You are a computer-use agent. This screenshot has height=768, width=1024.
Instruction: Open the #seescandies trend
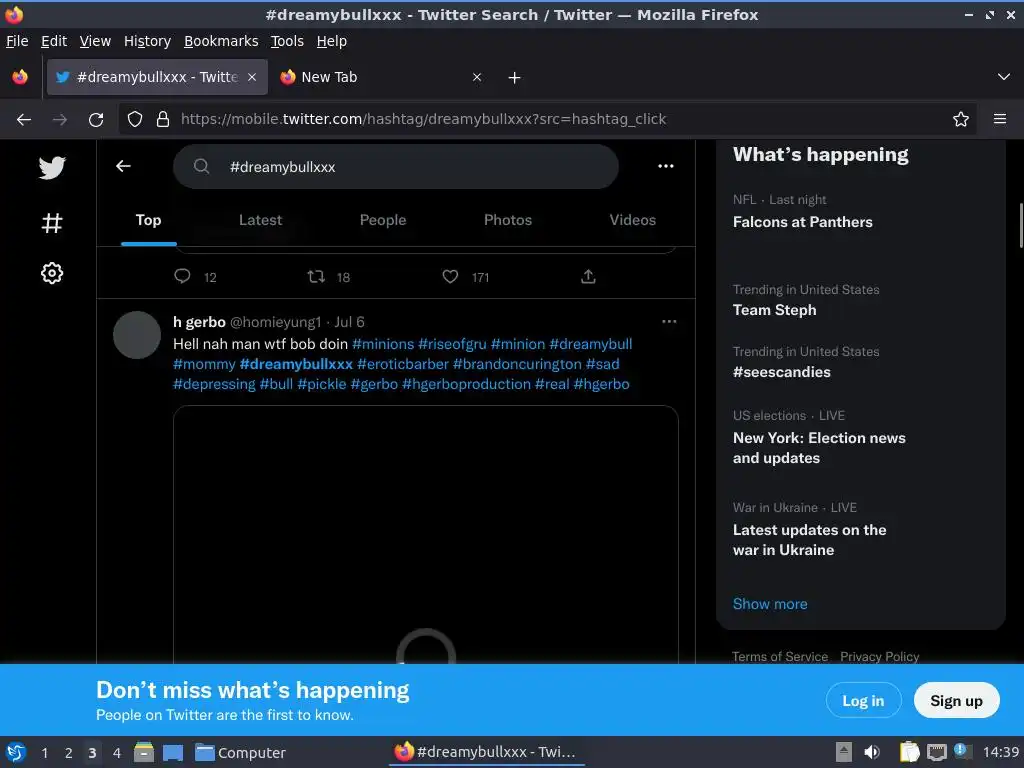pyautogui.click(x=782, y=372)
